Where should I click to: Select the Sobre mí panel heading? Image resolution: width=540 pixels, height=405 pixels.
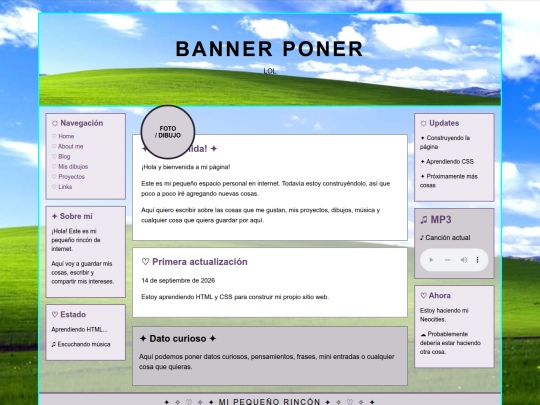pos(72,216)
